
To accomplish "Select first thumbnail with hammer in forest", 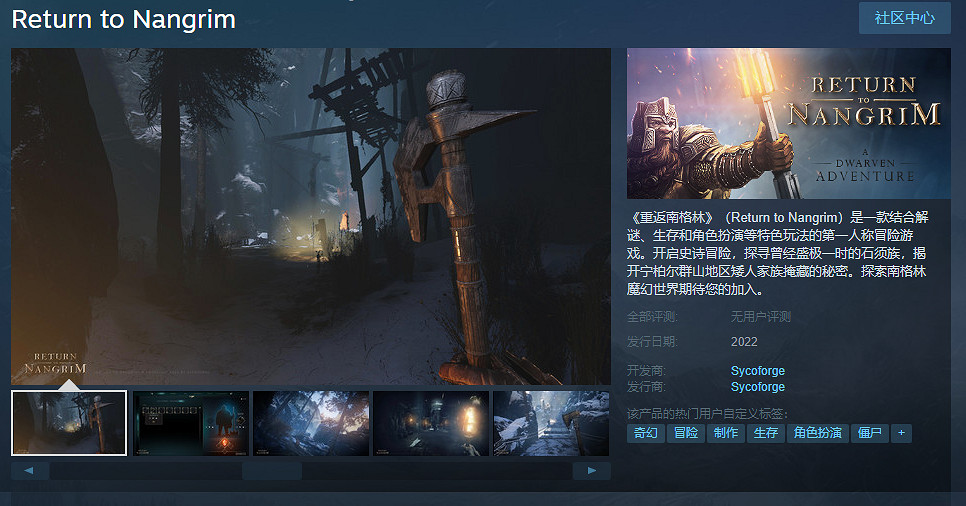I will coord(69,423).
